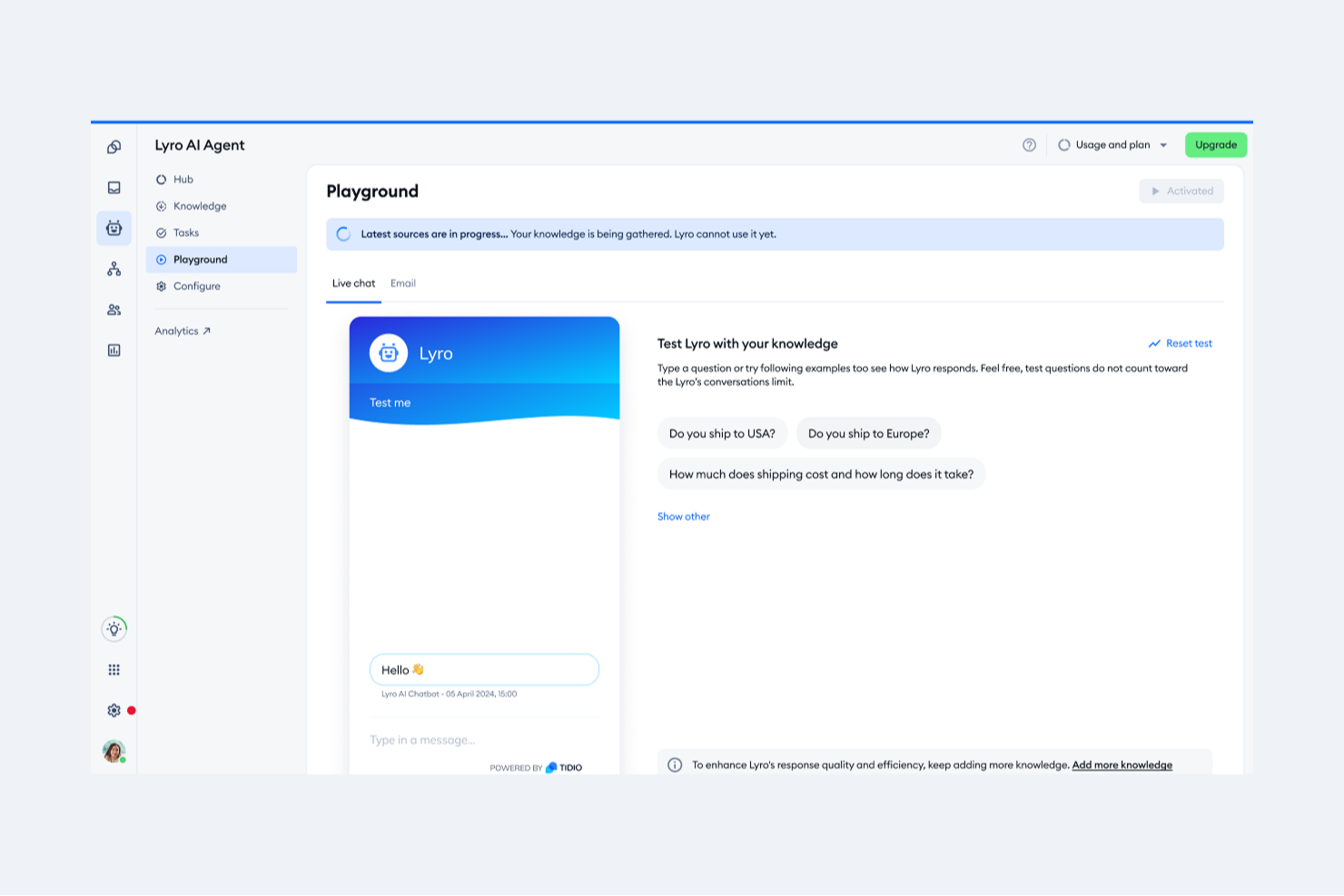This screenshot has width=1344, height=896.
Task: Click the Type in a message input field
Action: click(x=422, y=740)
